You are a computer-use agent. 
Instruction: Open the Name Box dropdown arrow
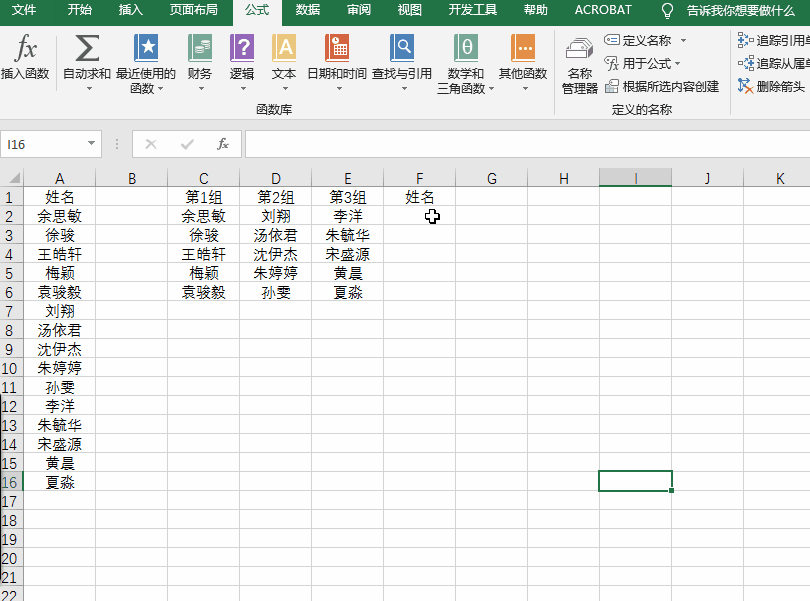(x=91, y=143)
